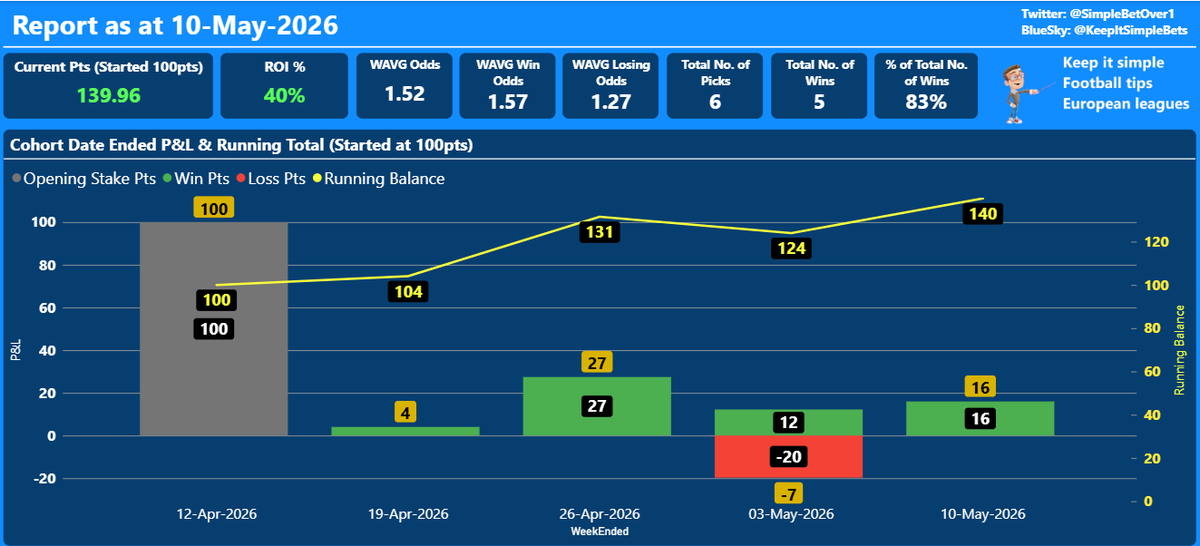Click the 104 running balance label

406,292
